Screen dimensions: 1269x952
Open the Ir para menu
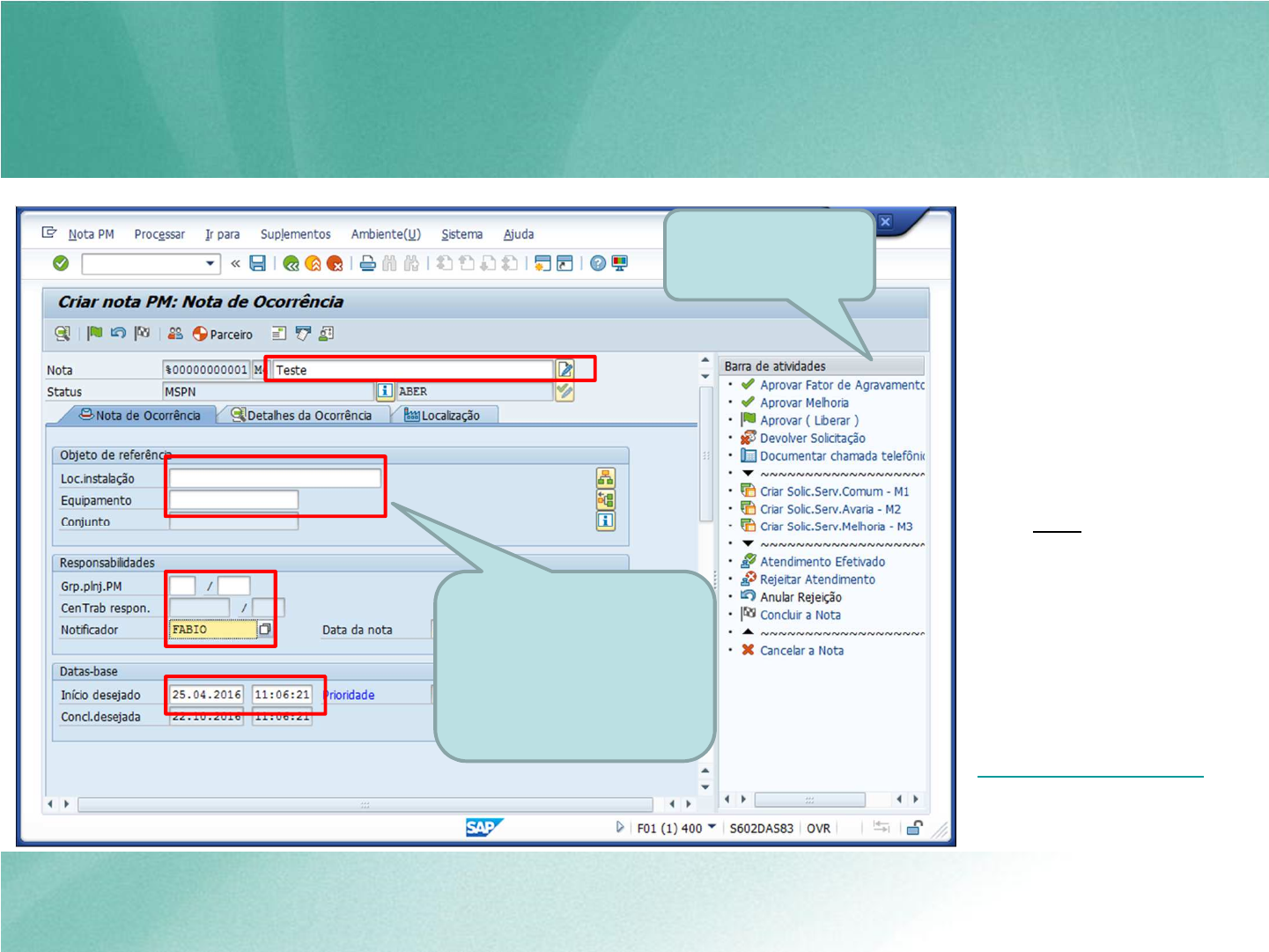(223, 234)
